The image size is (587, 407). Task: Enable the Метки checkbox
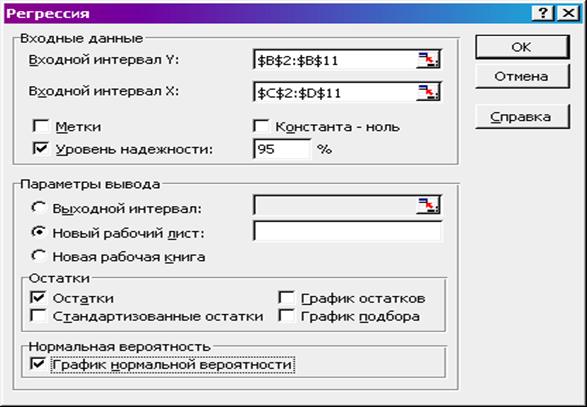tap(40, 126)
